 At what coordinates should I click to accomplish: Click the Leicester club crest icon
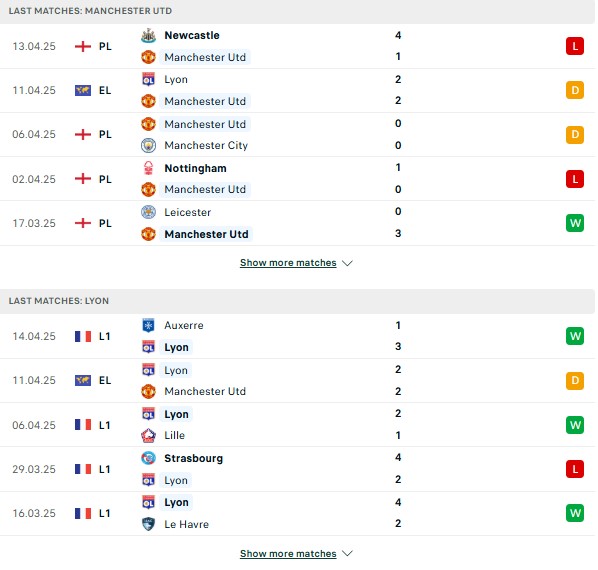tap(148, 212)
